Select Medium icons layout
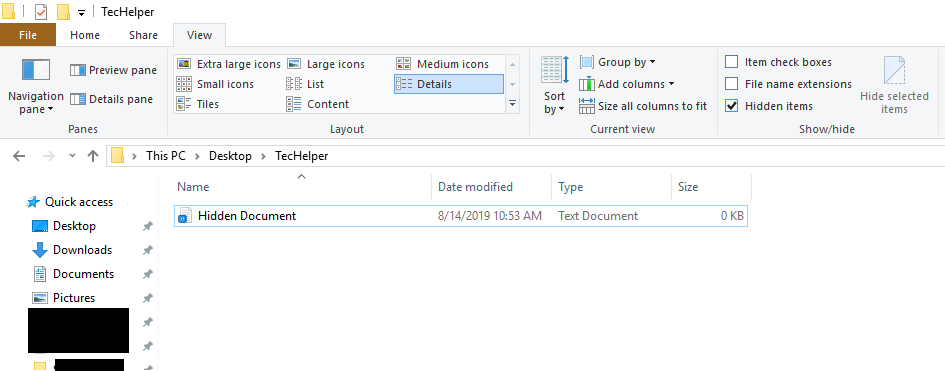 (443, 64)
